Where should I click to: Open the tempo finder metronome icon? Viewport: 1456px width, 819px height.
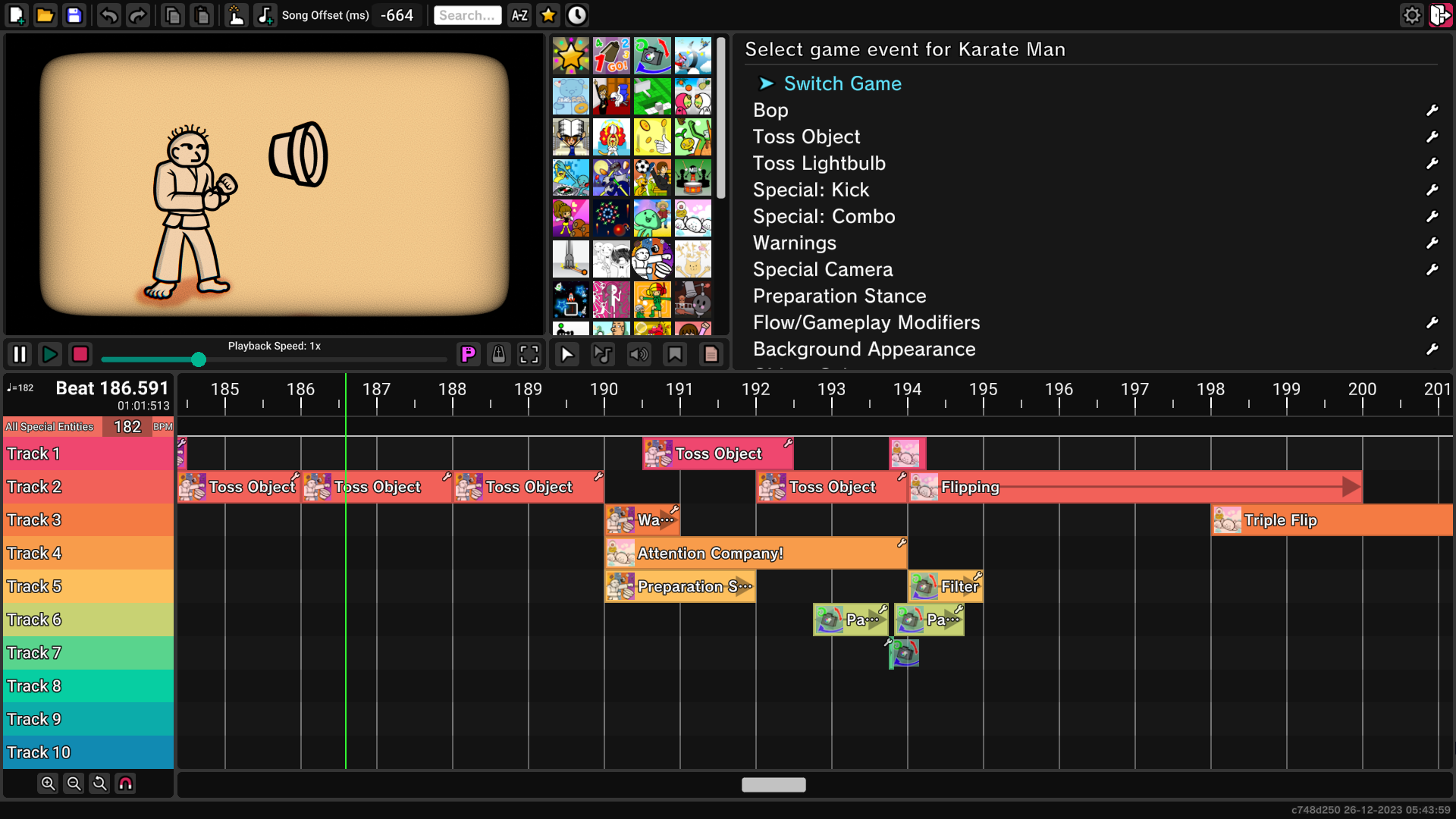pos(237,15)
